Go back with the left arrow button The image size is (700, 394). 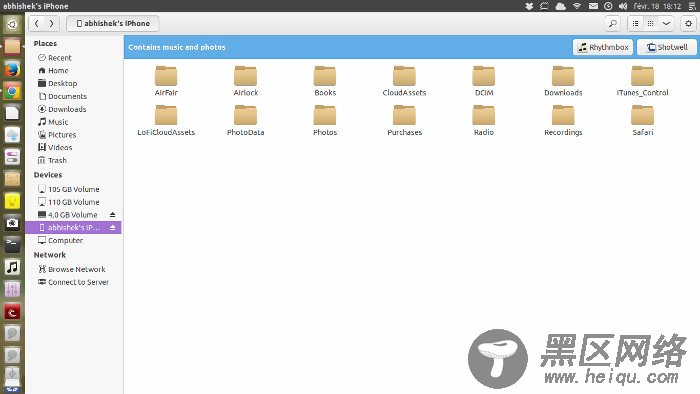click(x=37, y=23)
